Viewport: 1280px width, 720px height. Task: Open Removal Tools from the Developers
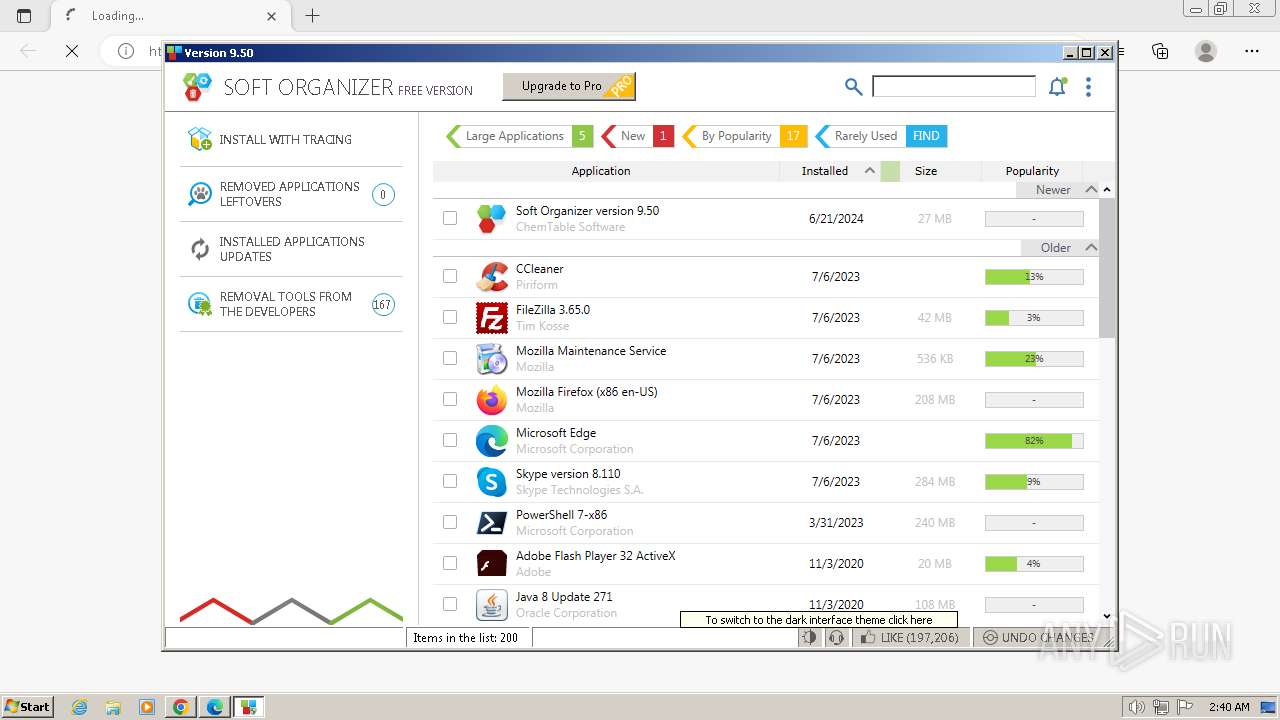coord(291,304)
